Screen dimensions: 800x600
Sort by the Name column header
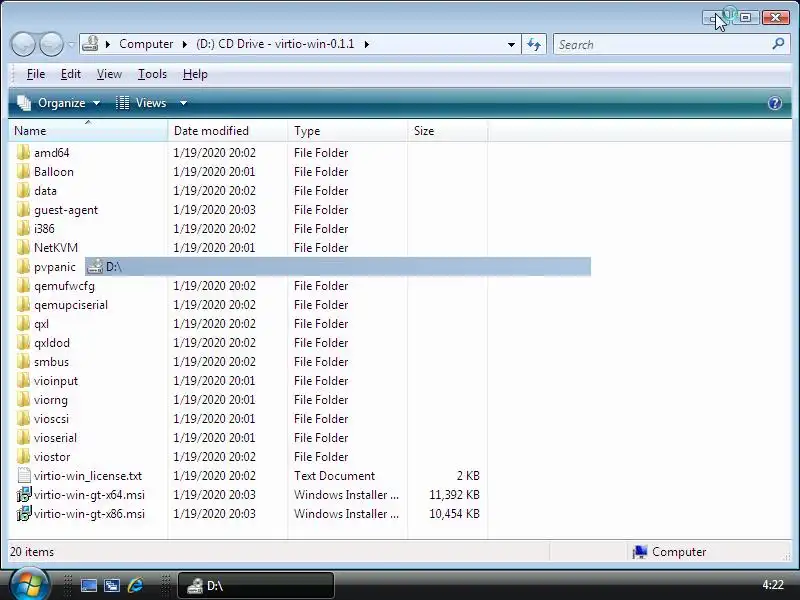(88, 131)
